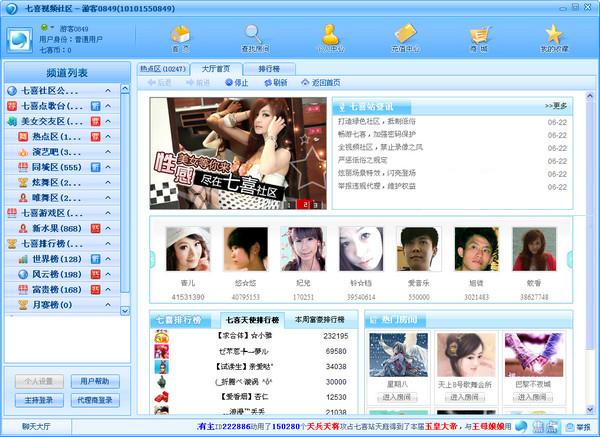Click 进入房间 under 天上8号歌舞会所
Screen dimensions: 600x437
[465, 397]
